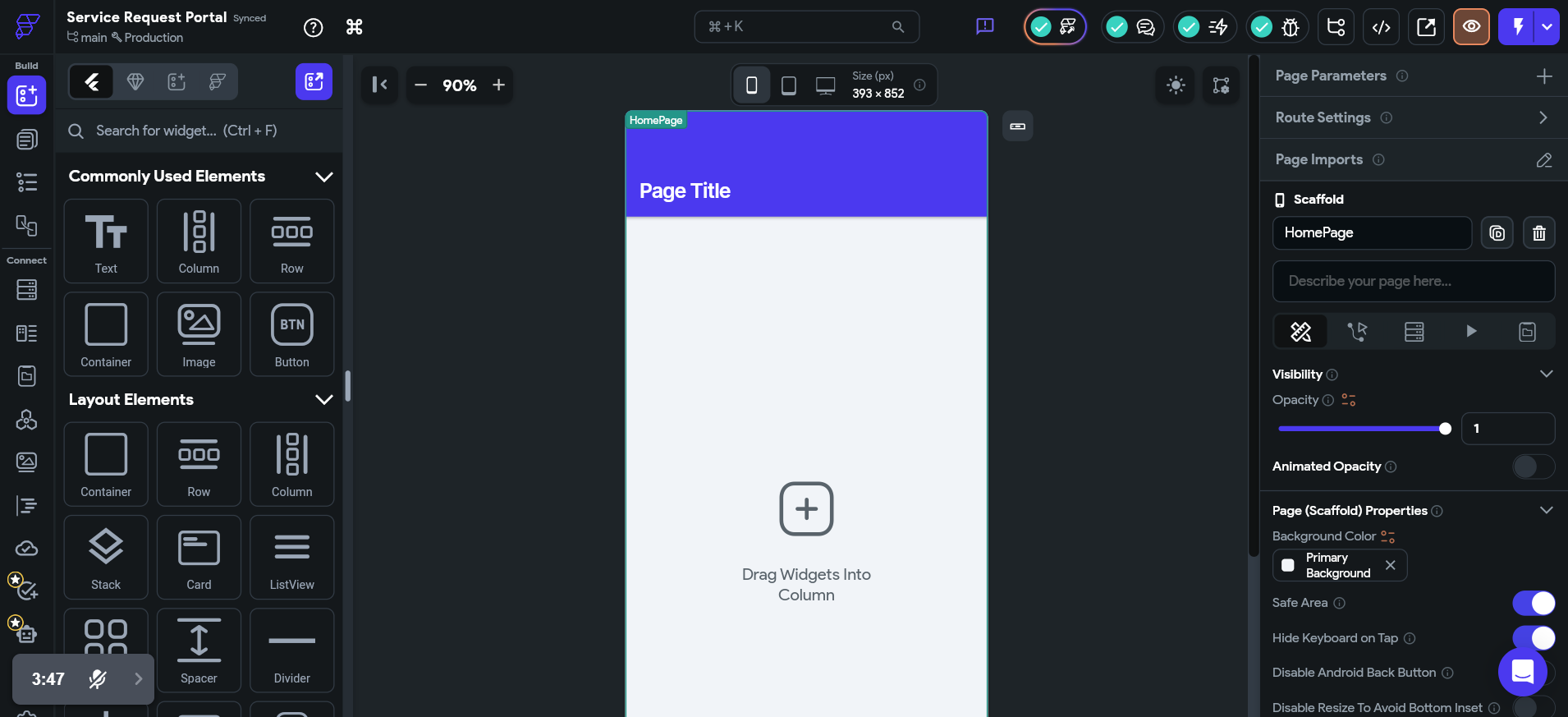The width and height of the screenshot is (1568, 717).
Task: Click the preview eye icon
Action: point(1471,27)
